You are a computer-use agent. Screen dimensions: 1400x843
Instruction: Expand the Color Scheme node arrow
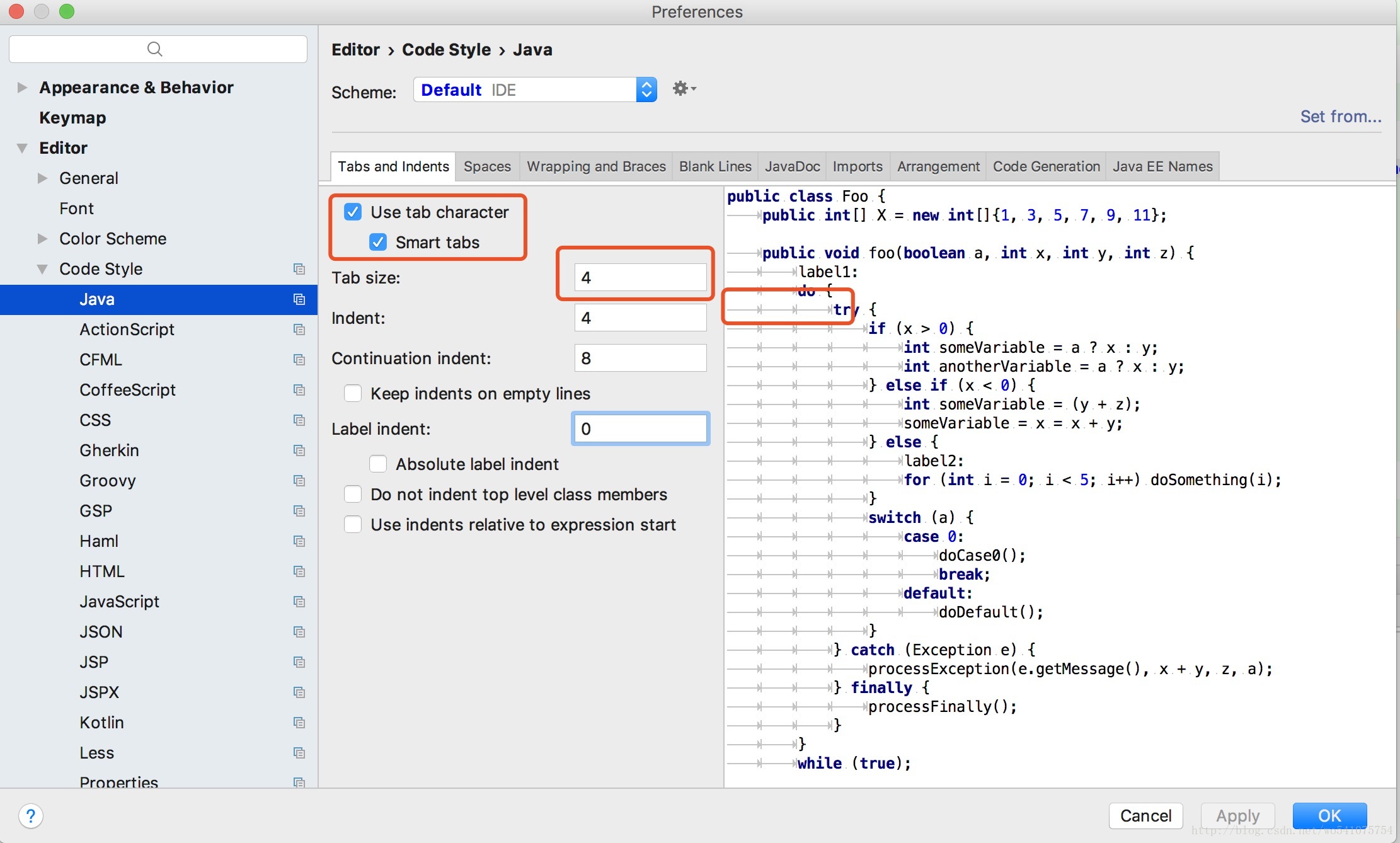[42, 239]
